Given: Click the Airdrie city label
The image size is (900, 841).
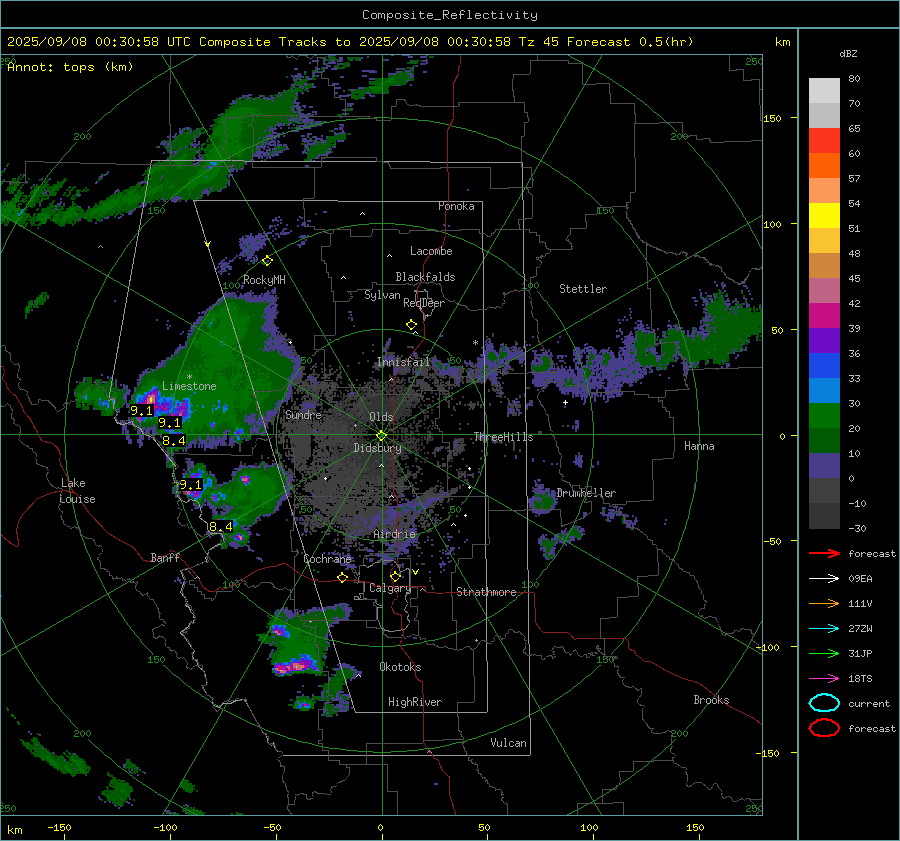Looking at the screenshot, I should [394, 534].
